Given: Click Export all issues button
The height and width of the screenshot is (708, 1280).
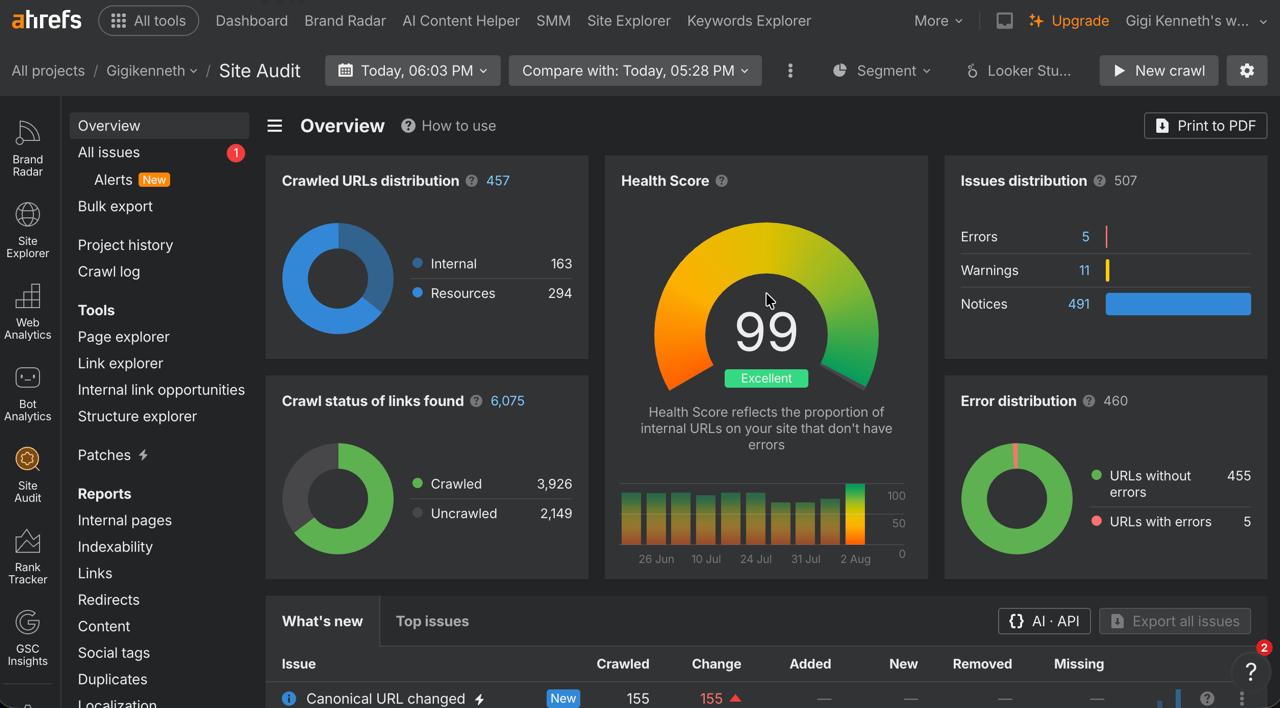Looking at the screenshot, I should [x=1175, y=621].
